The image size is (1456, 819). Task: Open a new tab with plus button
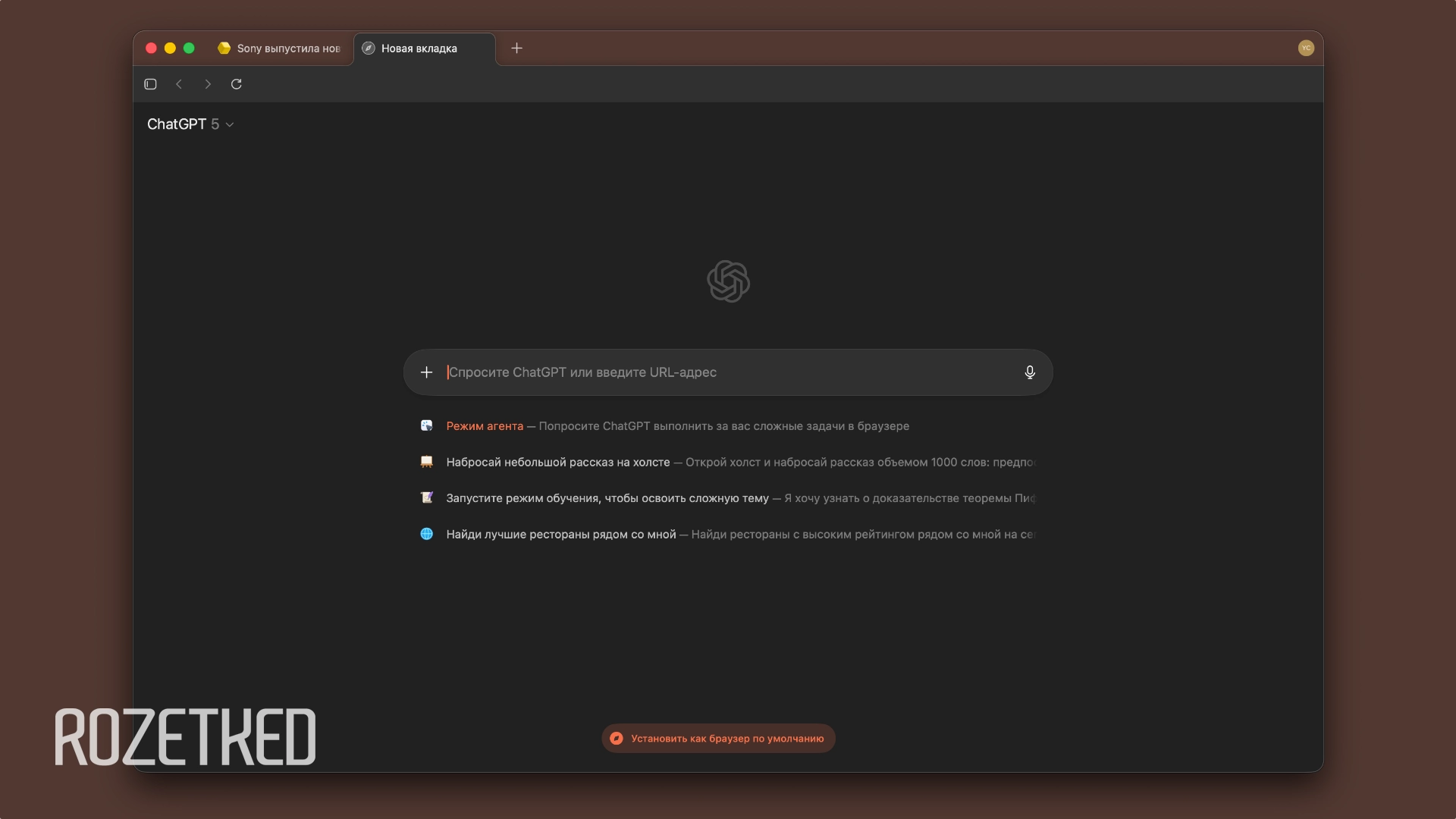point(517,49)
